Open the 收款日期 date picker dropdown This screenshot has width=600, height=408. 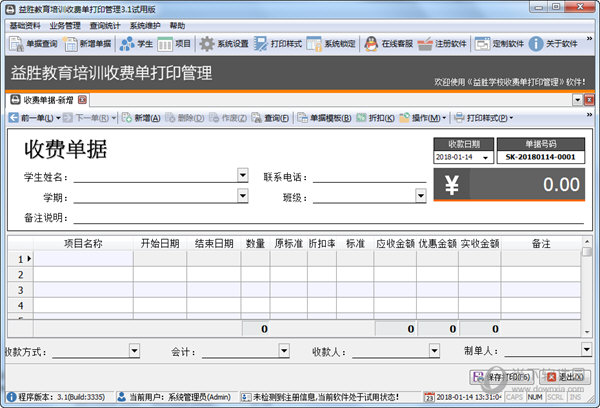[486, 158]
